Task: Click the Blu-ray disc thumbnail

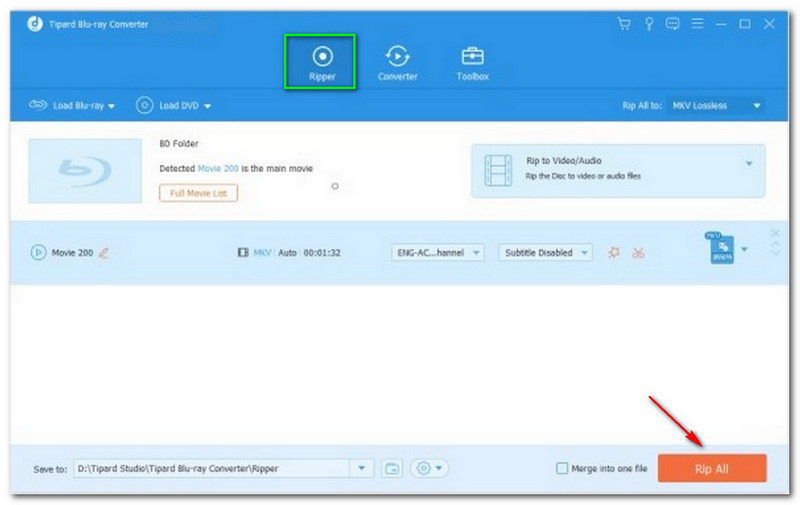Action: [x=85, y=171]
